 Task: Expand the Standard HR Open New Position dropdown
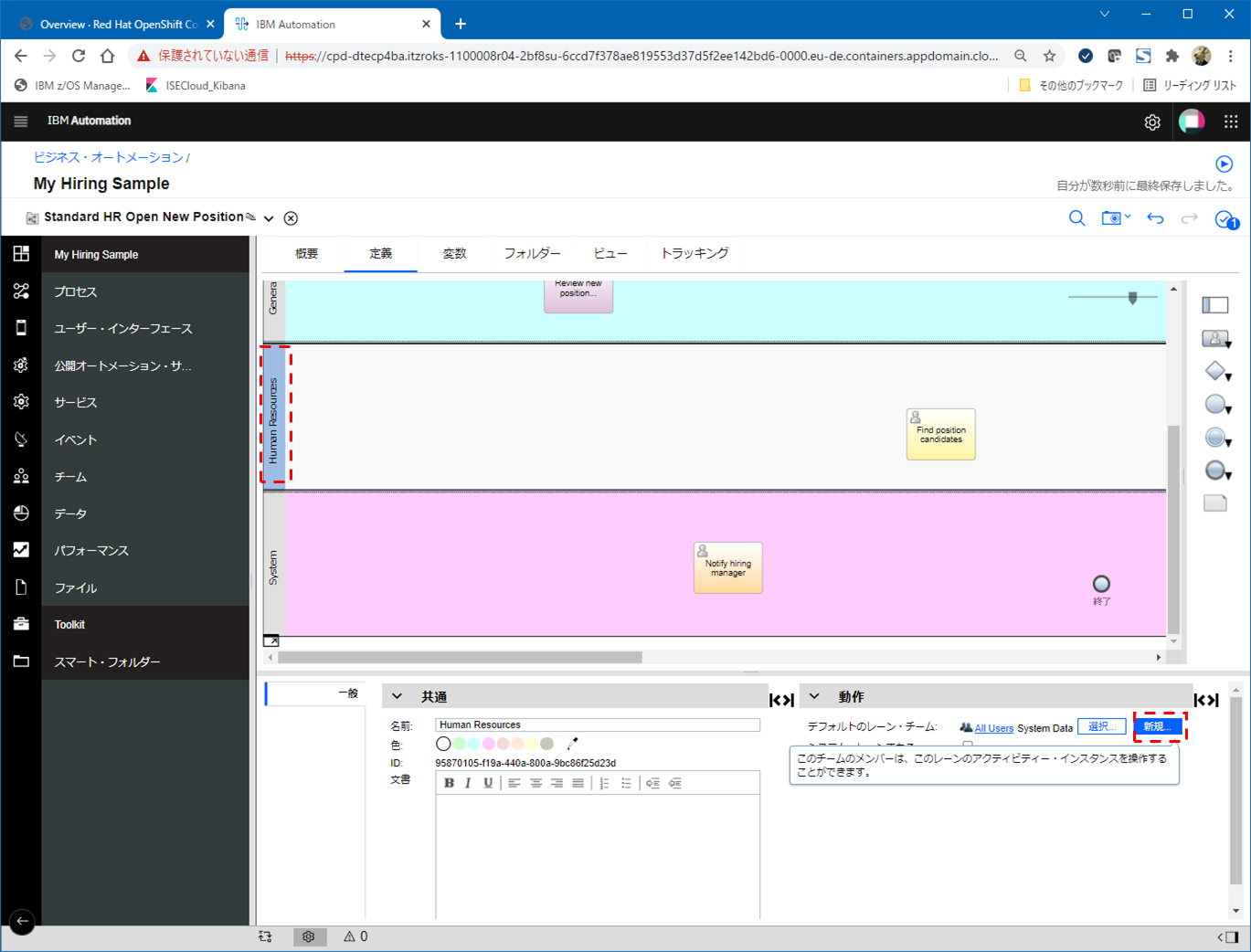tap(269, 218)
